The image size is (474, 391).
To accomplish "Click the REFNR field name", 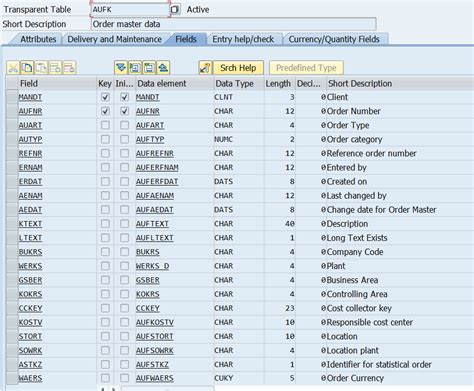I will tap(30, 153).
